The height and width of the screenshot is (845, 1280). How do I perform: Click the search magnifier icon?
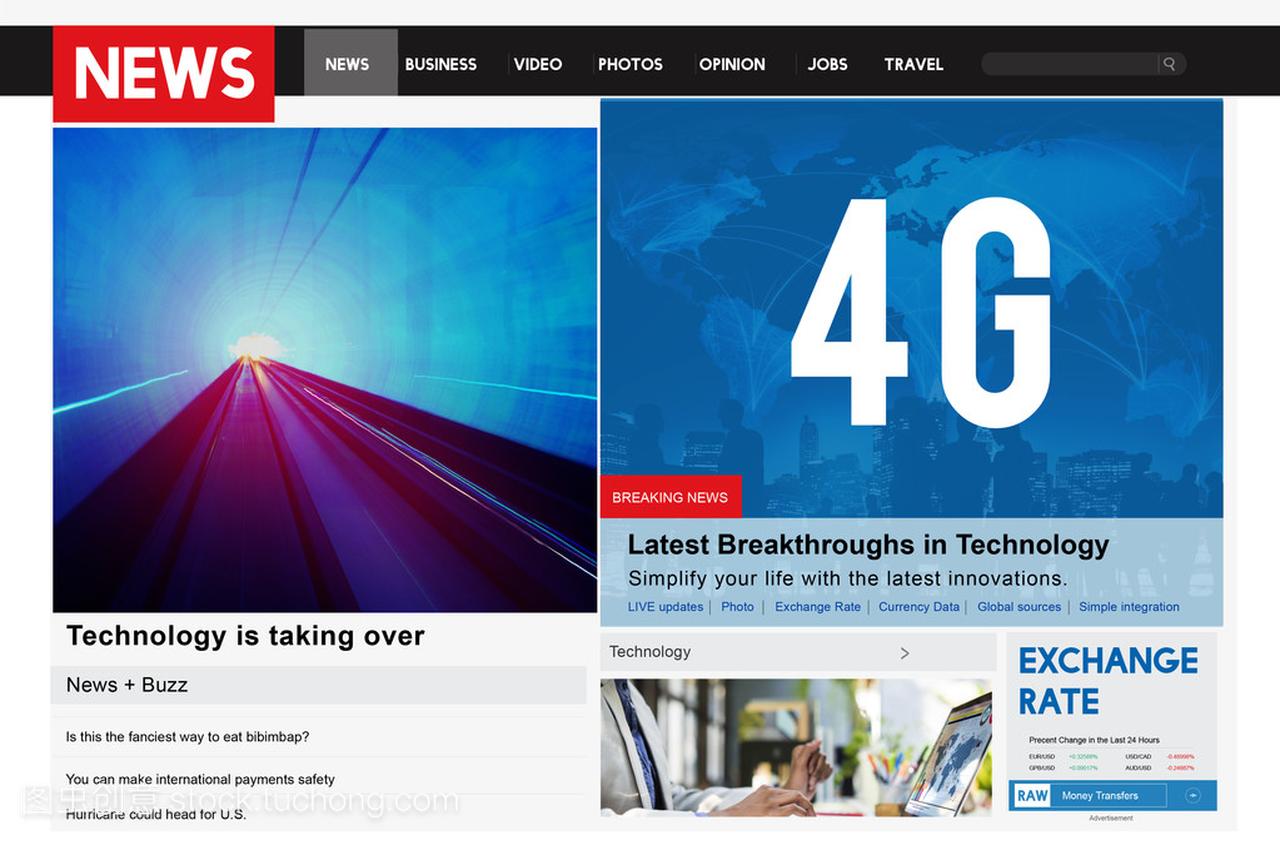click(x=1169, y=64)
